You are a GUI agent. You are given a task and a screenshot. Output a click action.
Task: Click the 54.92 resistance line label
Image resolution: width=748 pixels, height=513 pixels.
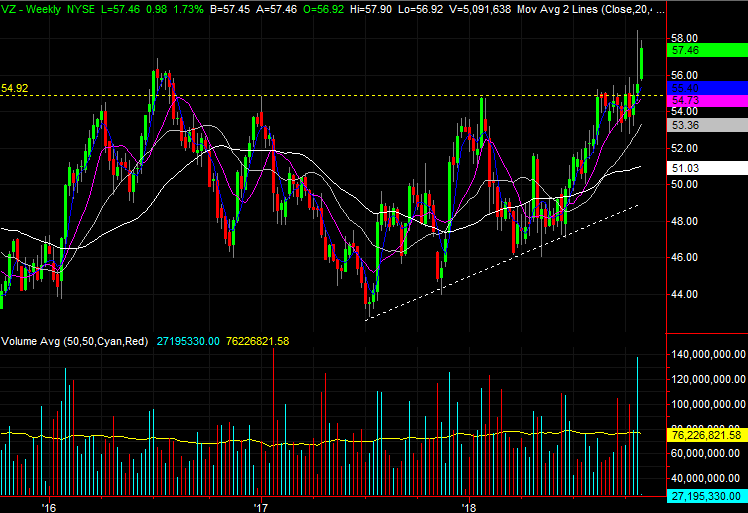click(x=14, y=88)
